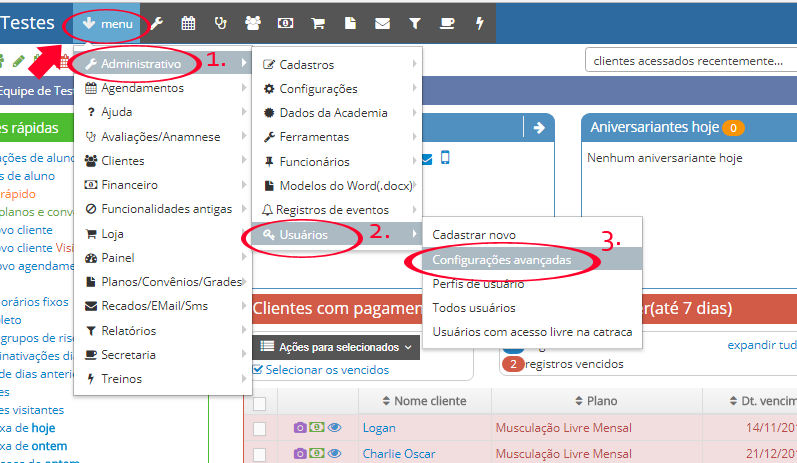Screen dimensions: 797x463
Task: Click the funnel reports icon in toolbar
Action: 414,23
